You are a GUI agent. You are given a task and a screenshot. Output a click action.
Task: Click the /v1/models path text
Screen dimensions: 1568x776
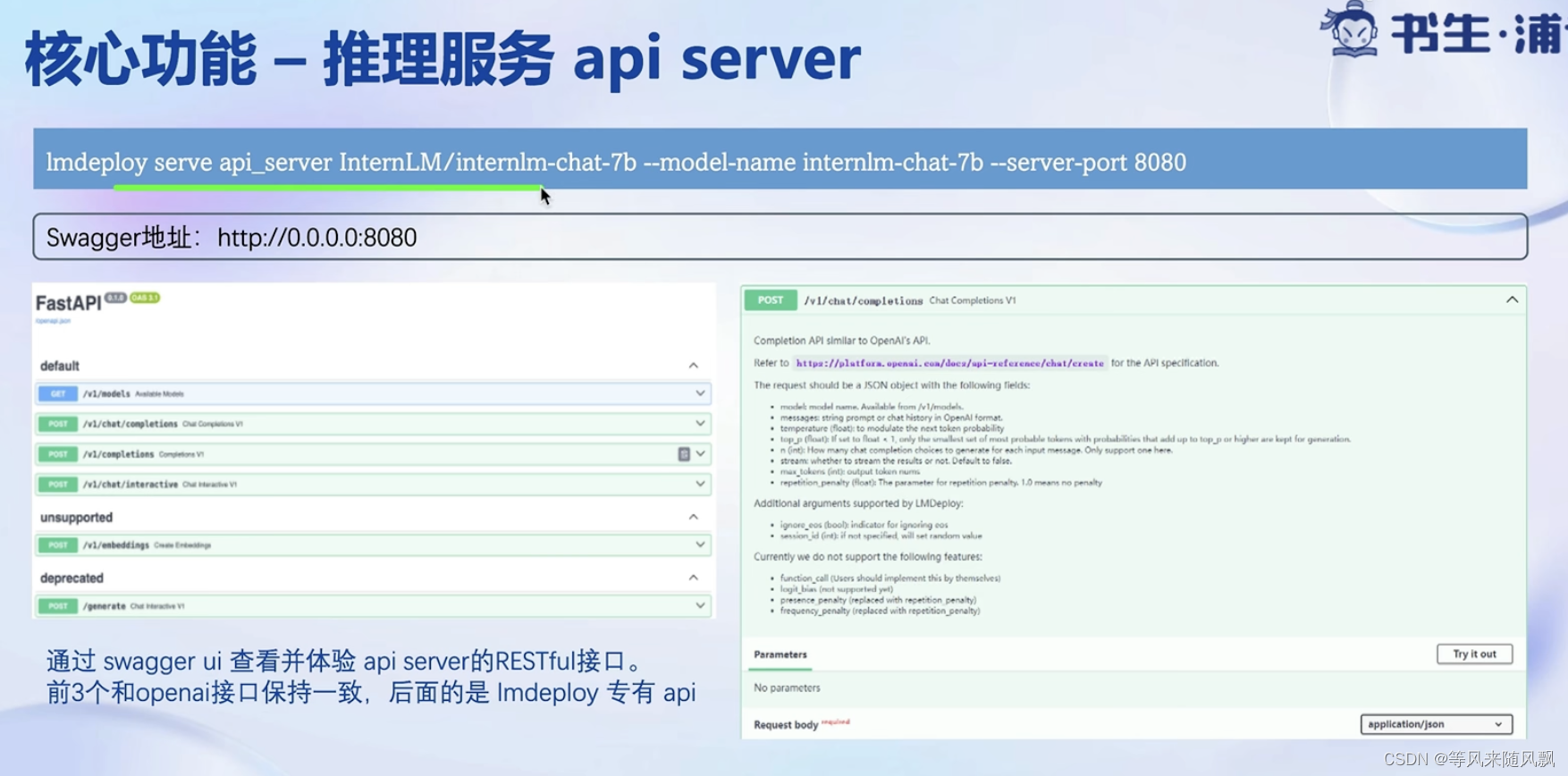(x=106, y=393)
